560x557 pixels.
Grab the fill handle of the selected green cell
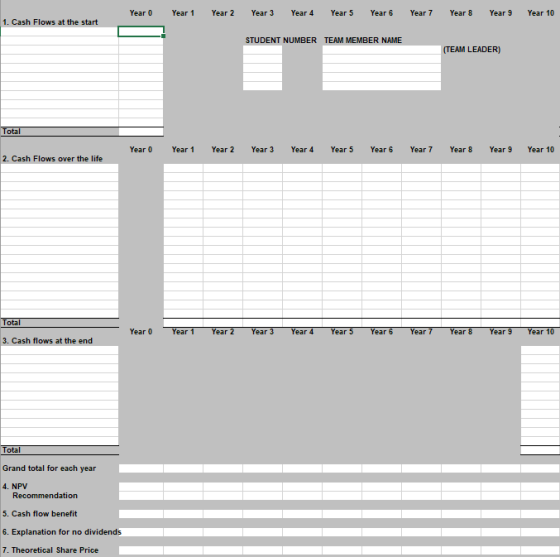pos(164,36)
